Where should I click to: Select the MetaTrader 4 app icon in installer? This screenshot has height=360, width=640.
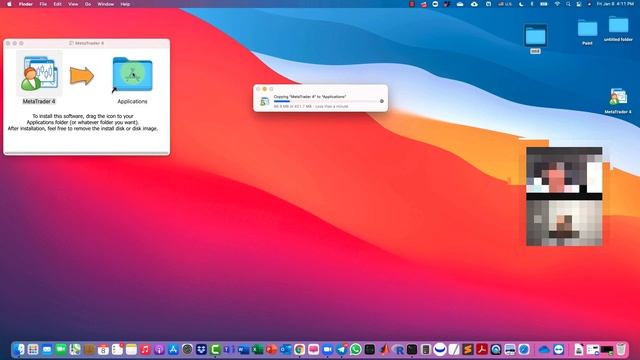pyautogui.click(x=39, y=74)
